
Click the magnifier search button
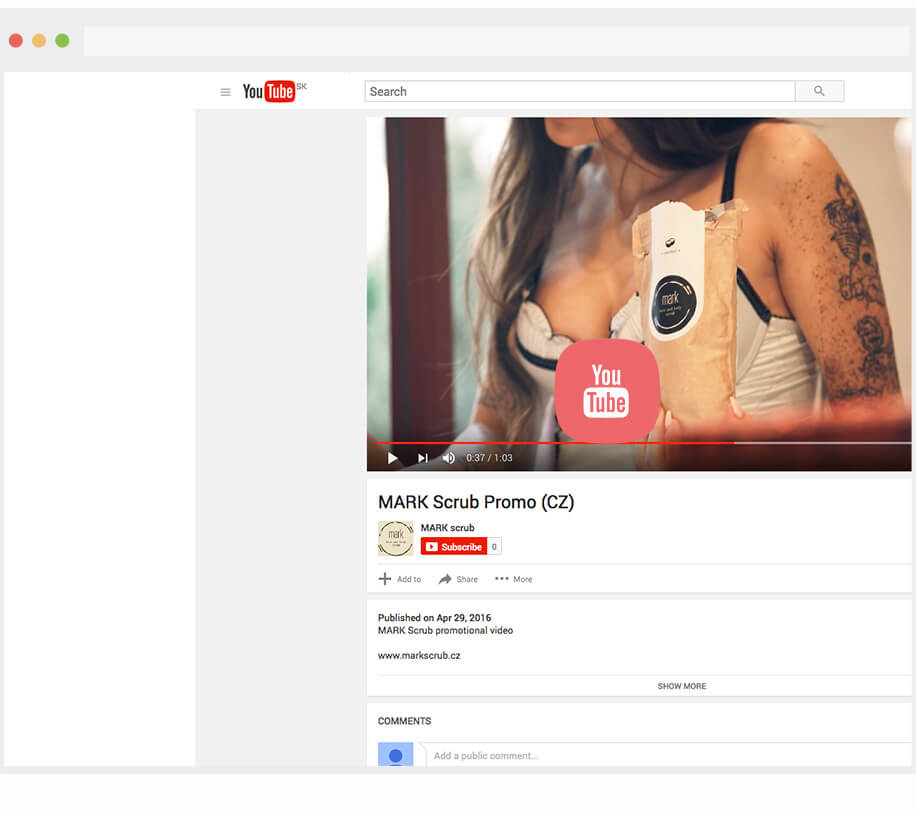819,91
